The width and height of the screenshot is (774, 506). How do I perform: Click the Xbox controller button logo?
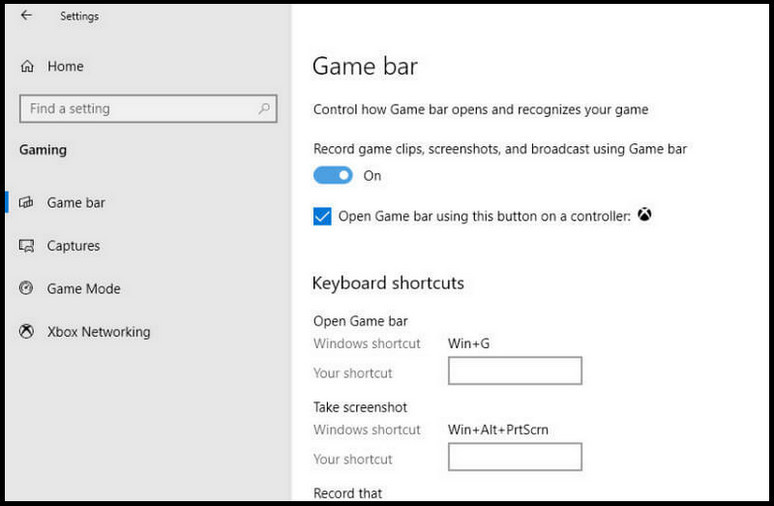645,215
